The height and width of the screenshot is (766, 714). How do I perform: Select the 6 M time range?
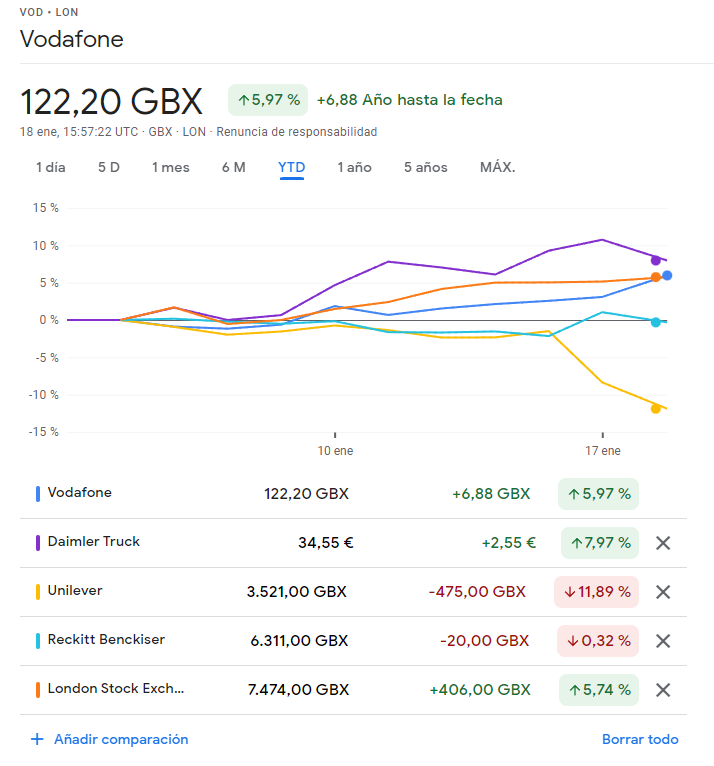[234, 167]
